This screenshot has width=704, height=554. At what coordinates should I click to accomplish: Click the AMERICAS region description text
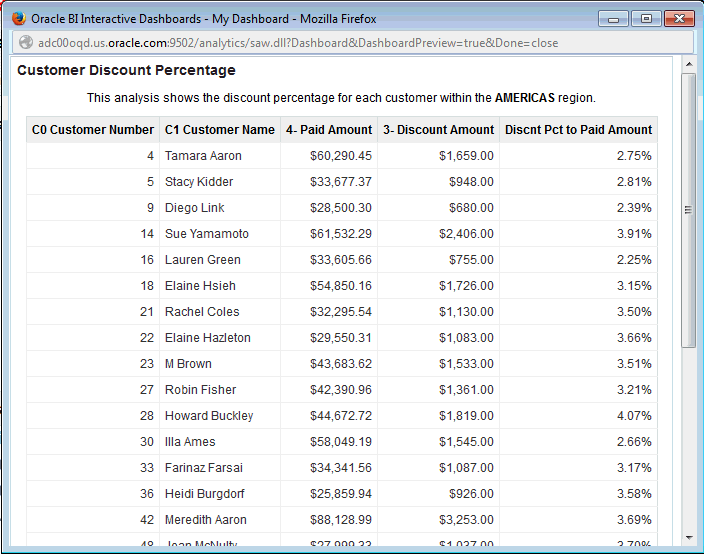(x=341, y=98)
